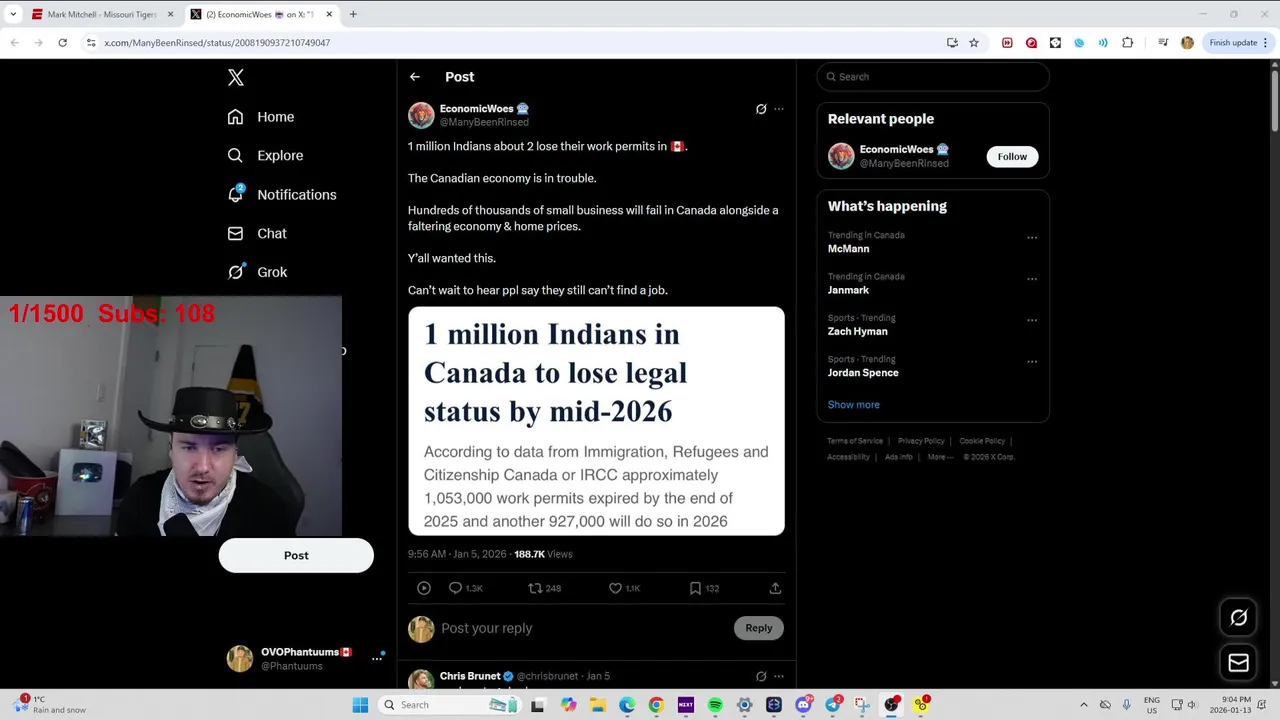Open Windows Start menu
The image size is (1280, 720).
coord(360,705)
